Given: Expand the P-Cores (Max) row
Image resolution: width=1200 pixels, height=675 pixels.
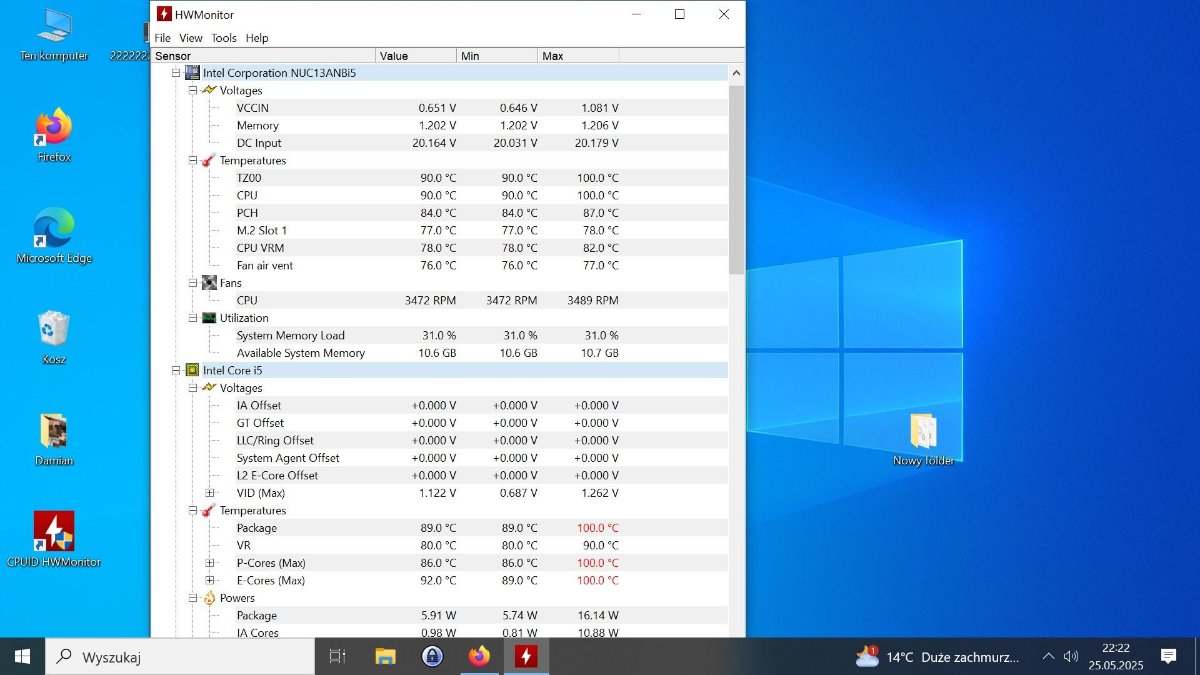Looking at the screenshot, I should (x=210, y=563).
